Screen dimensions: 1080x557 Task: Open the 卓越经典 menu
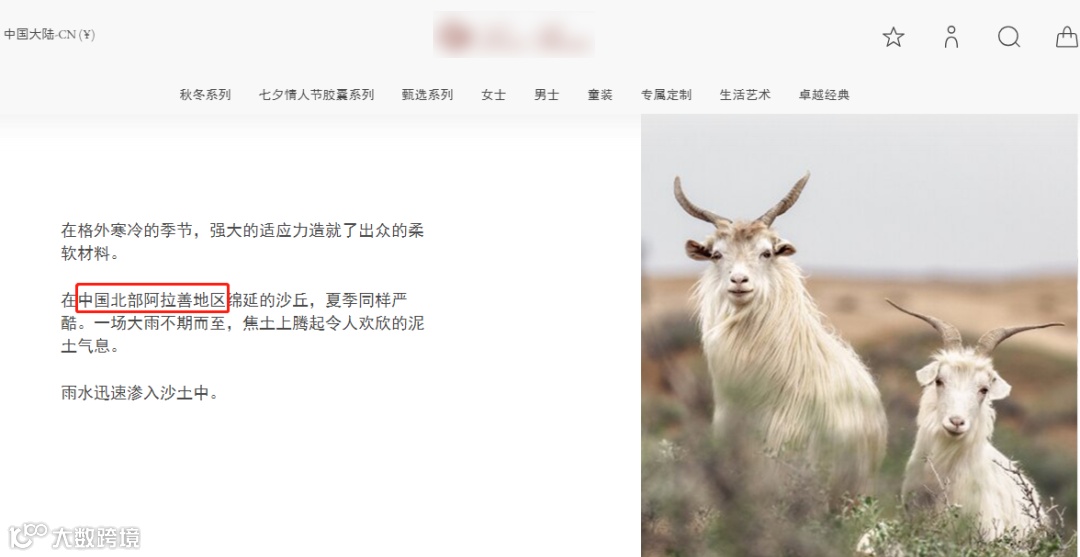[824, 95]
